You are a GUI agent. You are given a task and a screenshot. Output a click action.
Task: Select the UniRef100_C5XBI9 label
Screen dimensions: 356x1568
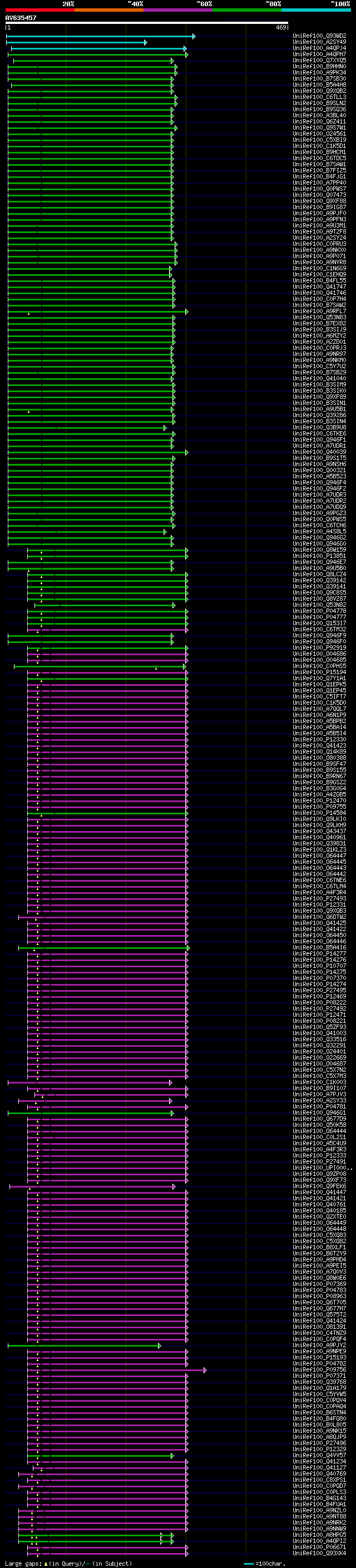click(319, 140)
